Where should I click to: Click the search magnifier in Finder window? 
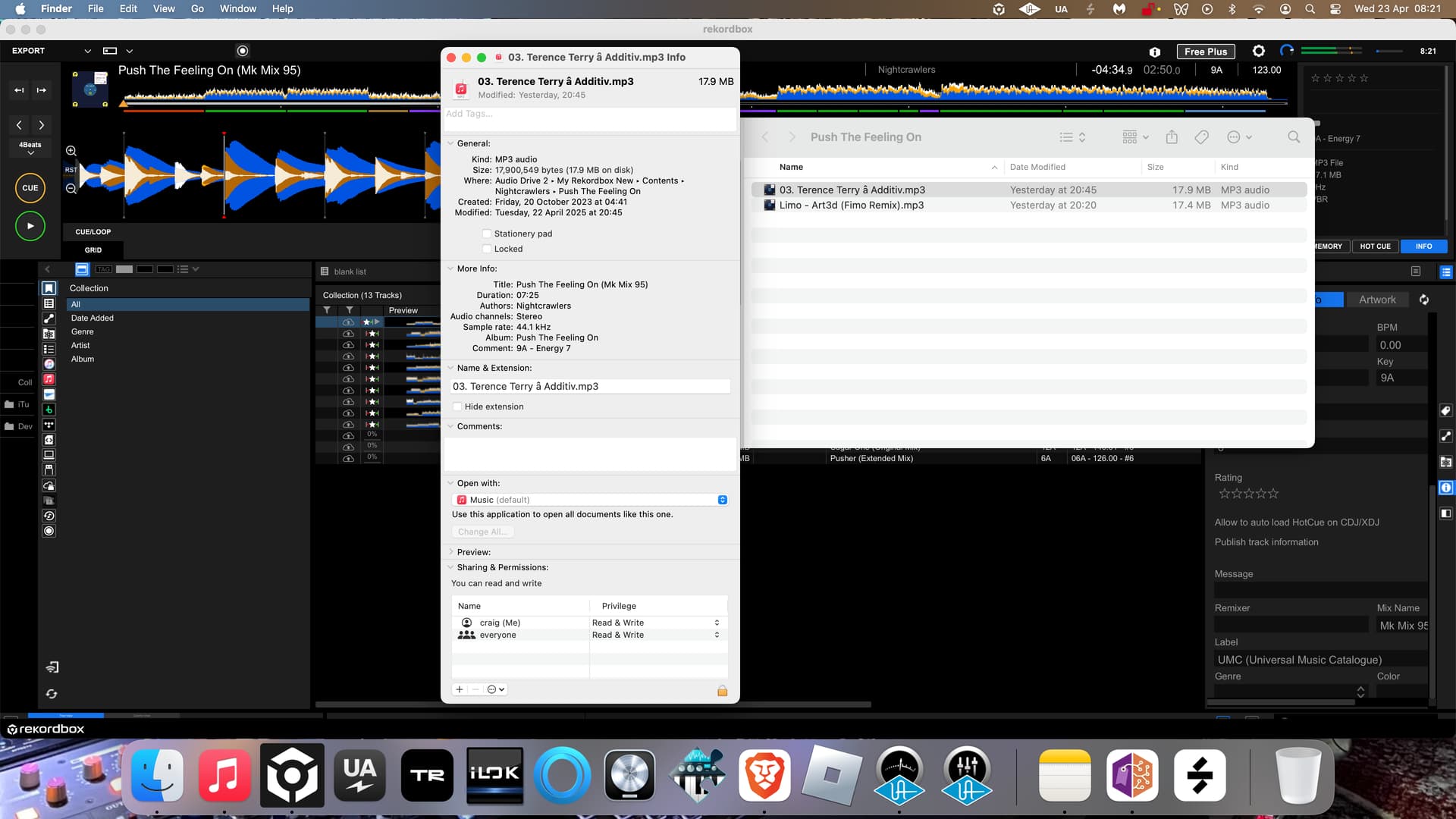[x=1294, y=137]
